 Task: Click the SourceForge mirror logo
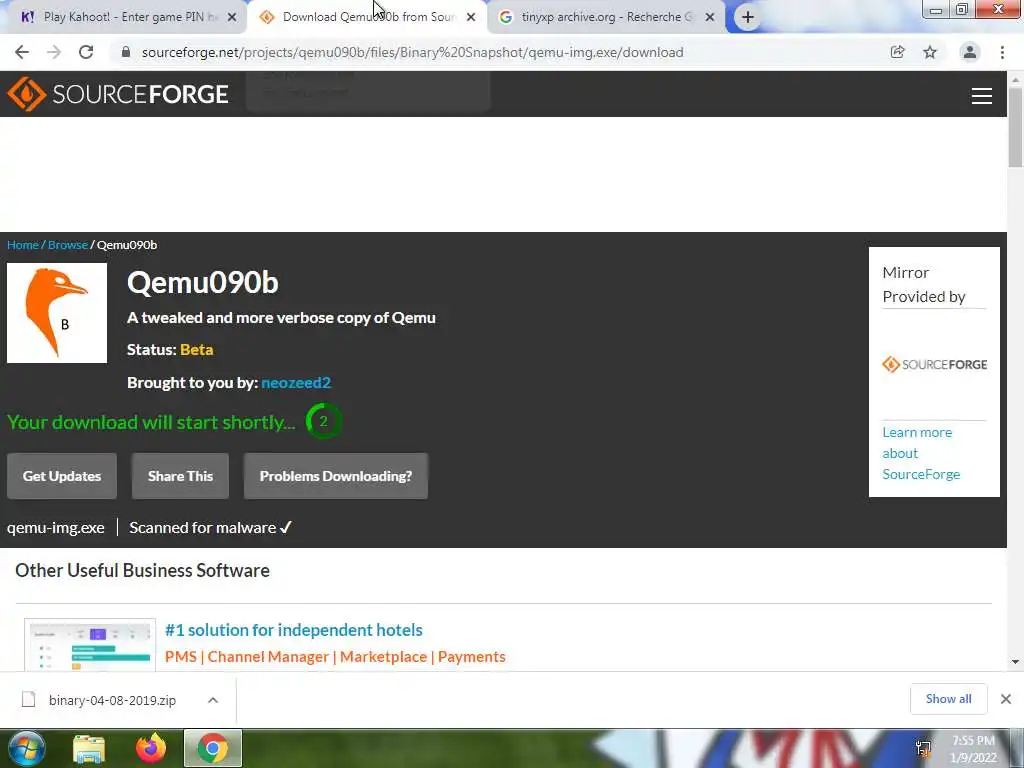935,364
